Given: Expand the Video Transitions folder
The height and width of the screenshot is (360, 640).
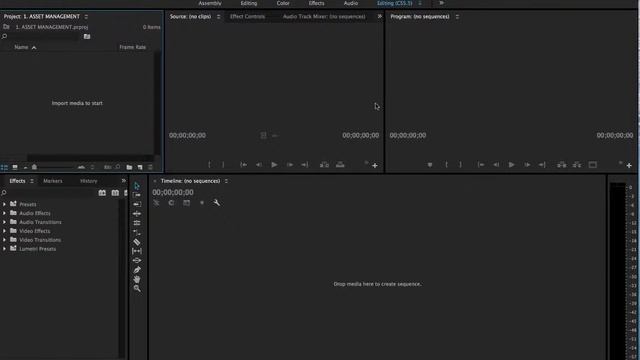Looking at the screenshot, I should tap(4, 240).
